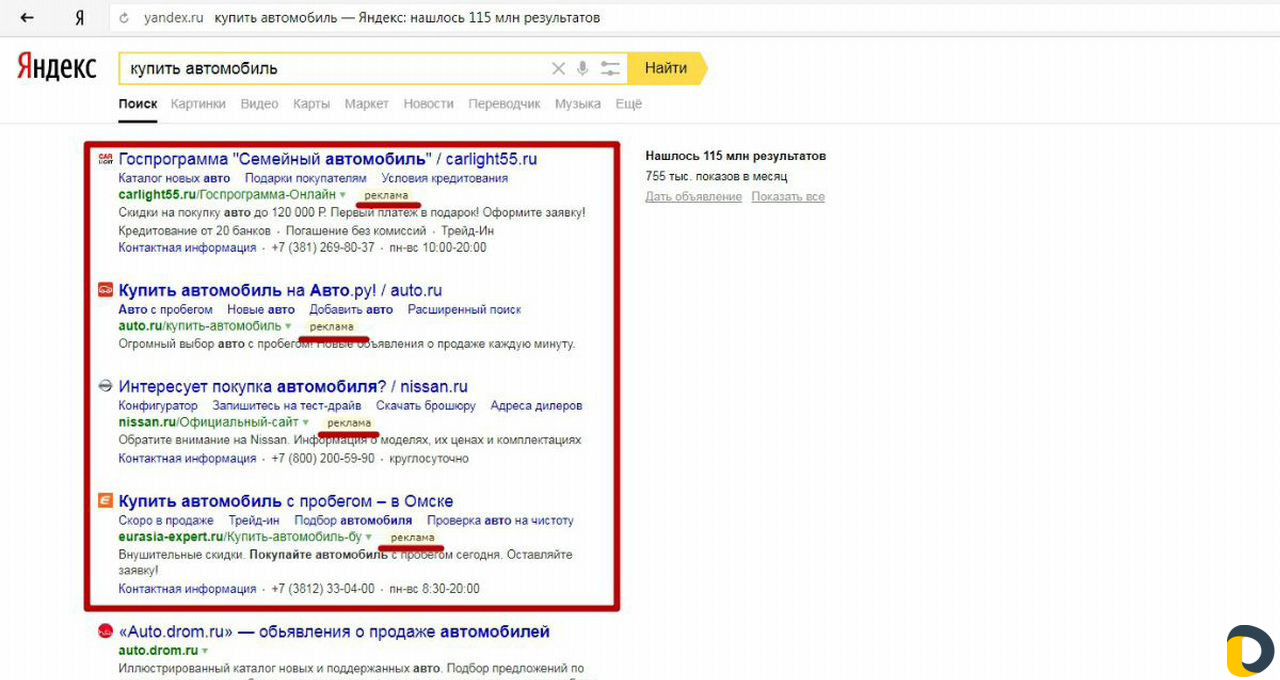
Task: Open the Интересует покупка автомобиля? nissan.ru result
Action: [x=293, y=387]
